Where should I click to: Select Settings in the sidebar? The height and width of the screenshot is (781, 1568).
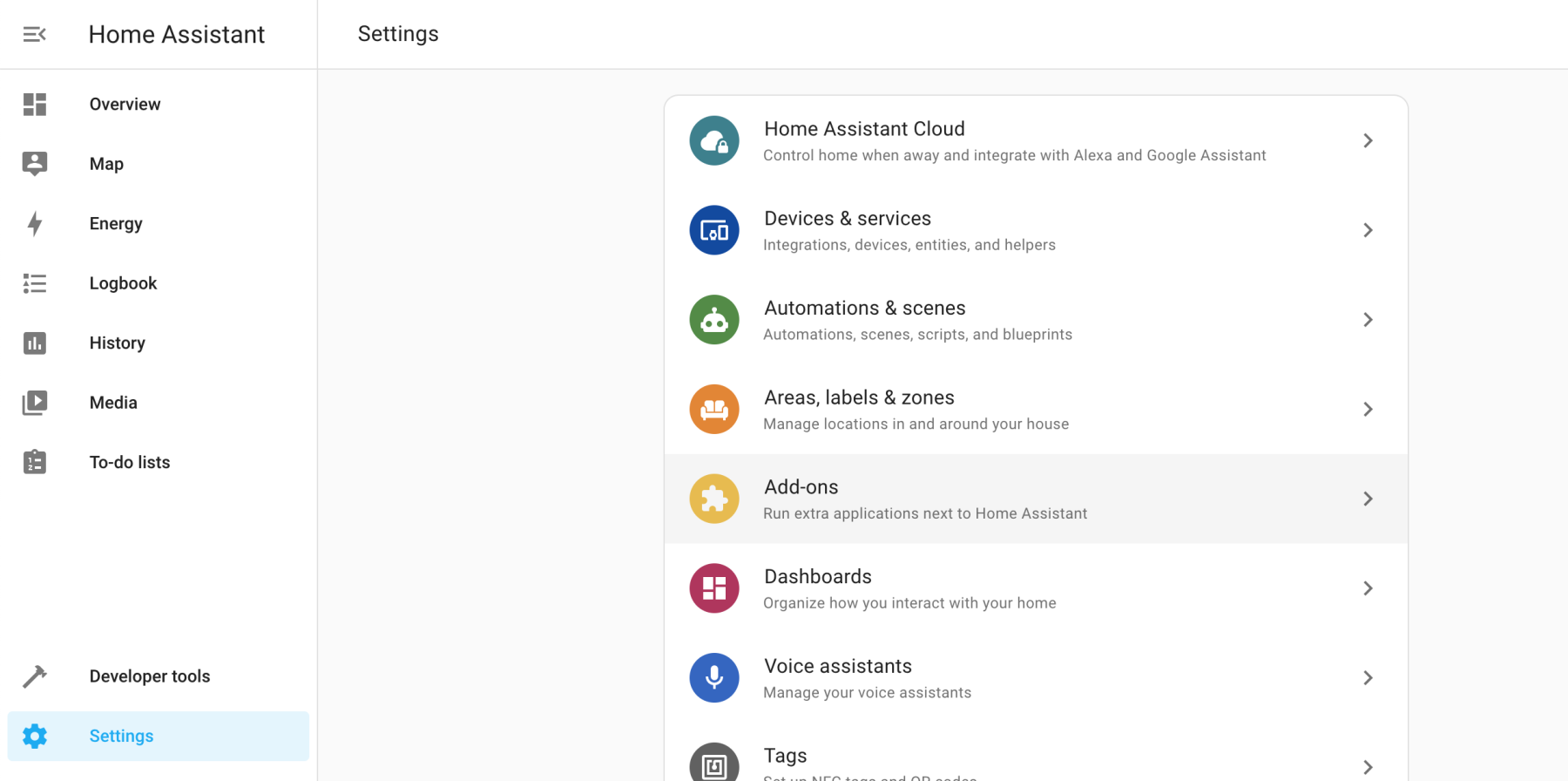coord(159,737)
